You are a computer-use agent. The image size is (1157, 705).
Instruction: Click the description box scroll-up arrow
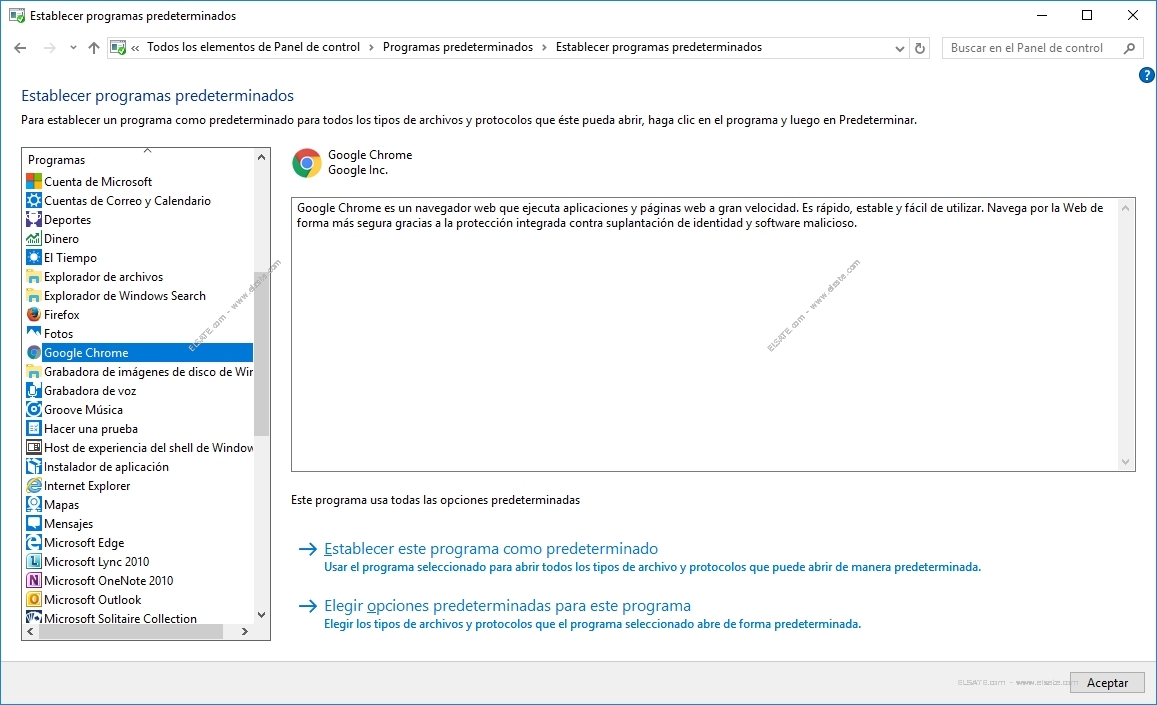tap(1125, 208)
